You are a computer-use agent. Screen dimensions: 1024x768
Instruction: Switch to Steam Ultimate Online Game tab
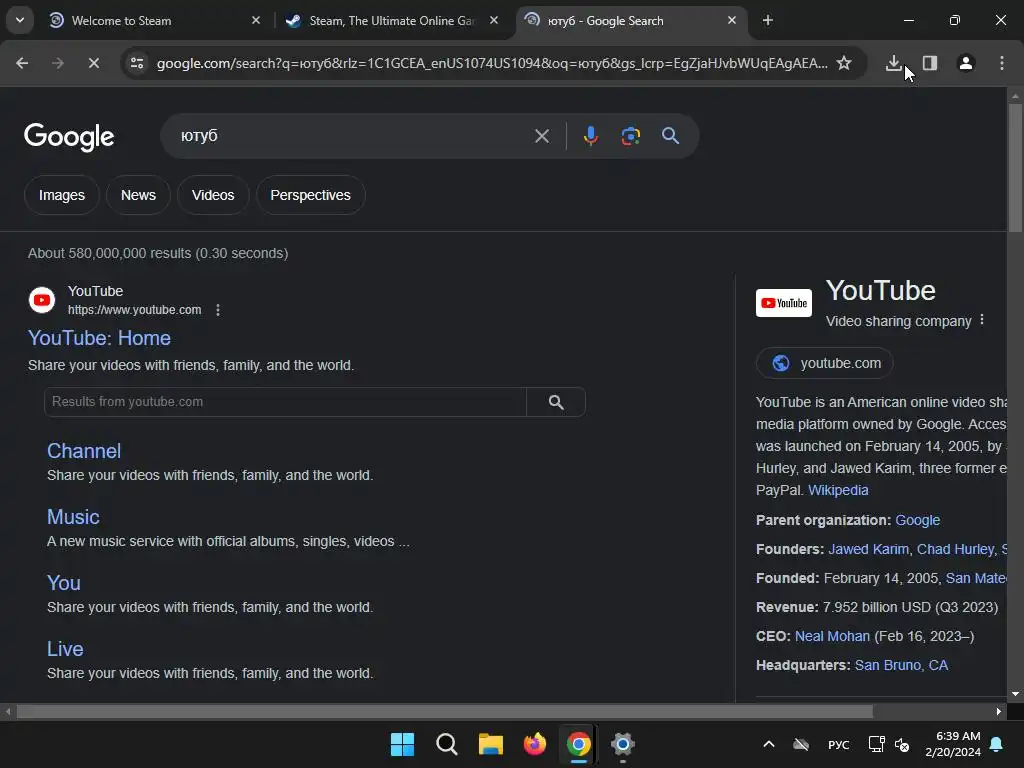[x=391, y=21]
